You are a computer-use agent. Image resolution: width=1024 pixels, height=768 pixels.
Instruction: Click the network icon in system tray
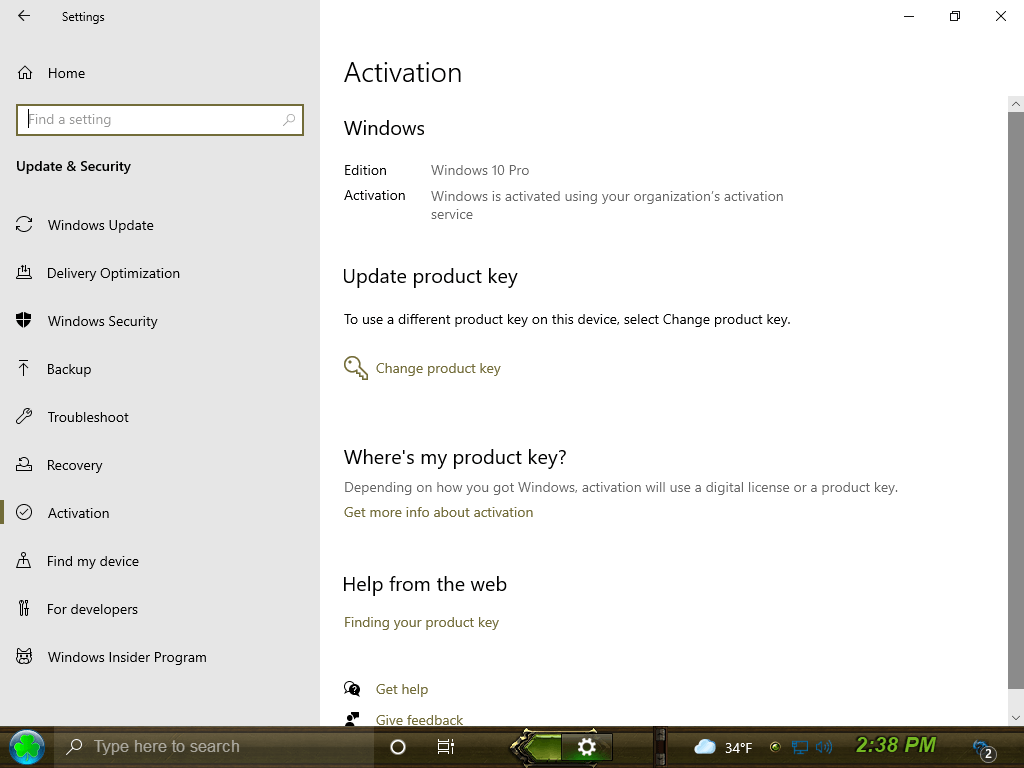[x=799, y=746]
